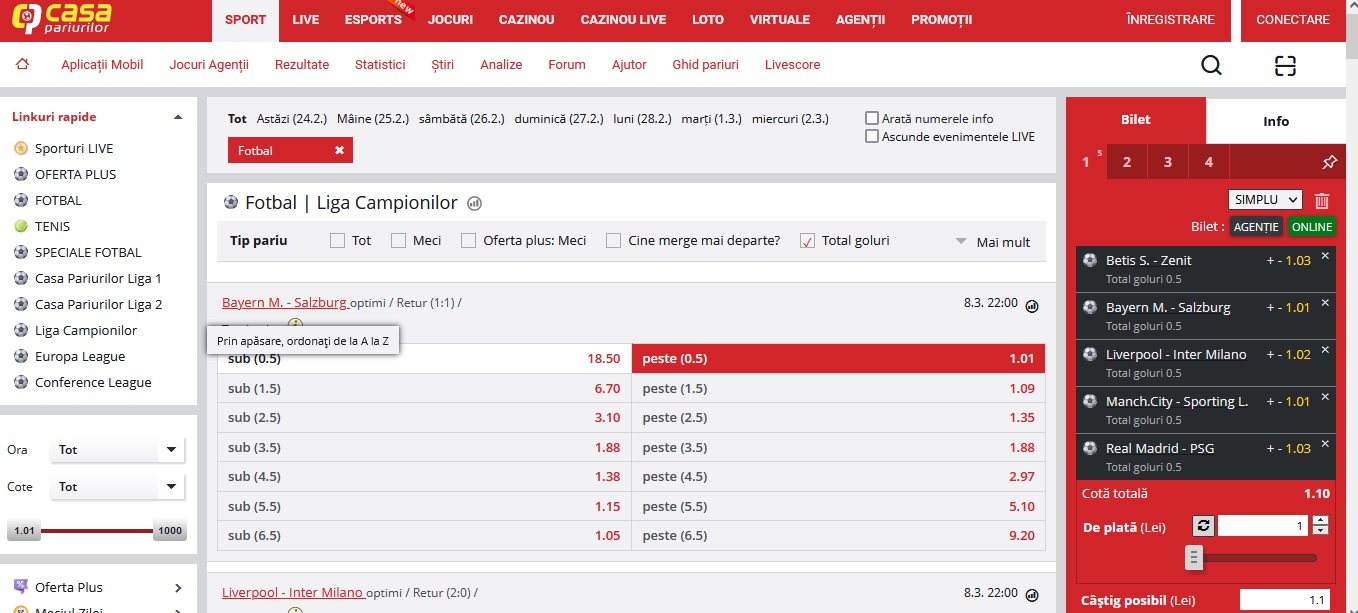Click the Conference League ball icon
The height and width of the screenshot is (613, 1358).
(x=21, y=382)
